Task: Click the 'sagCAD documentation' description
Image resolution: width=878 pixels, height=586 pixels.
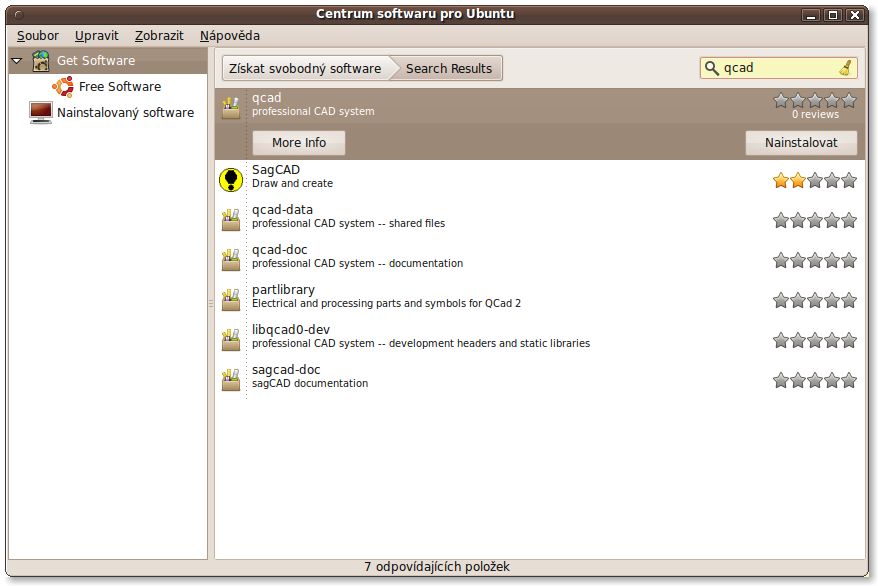Action: pos(310,383)
